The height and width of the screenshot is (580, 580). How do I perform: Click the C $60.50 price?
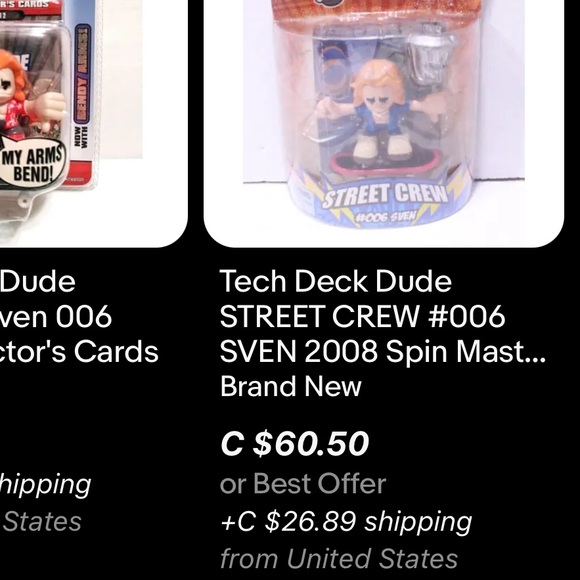click(294, 444)
